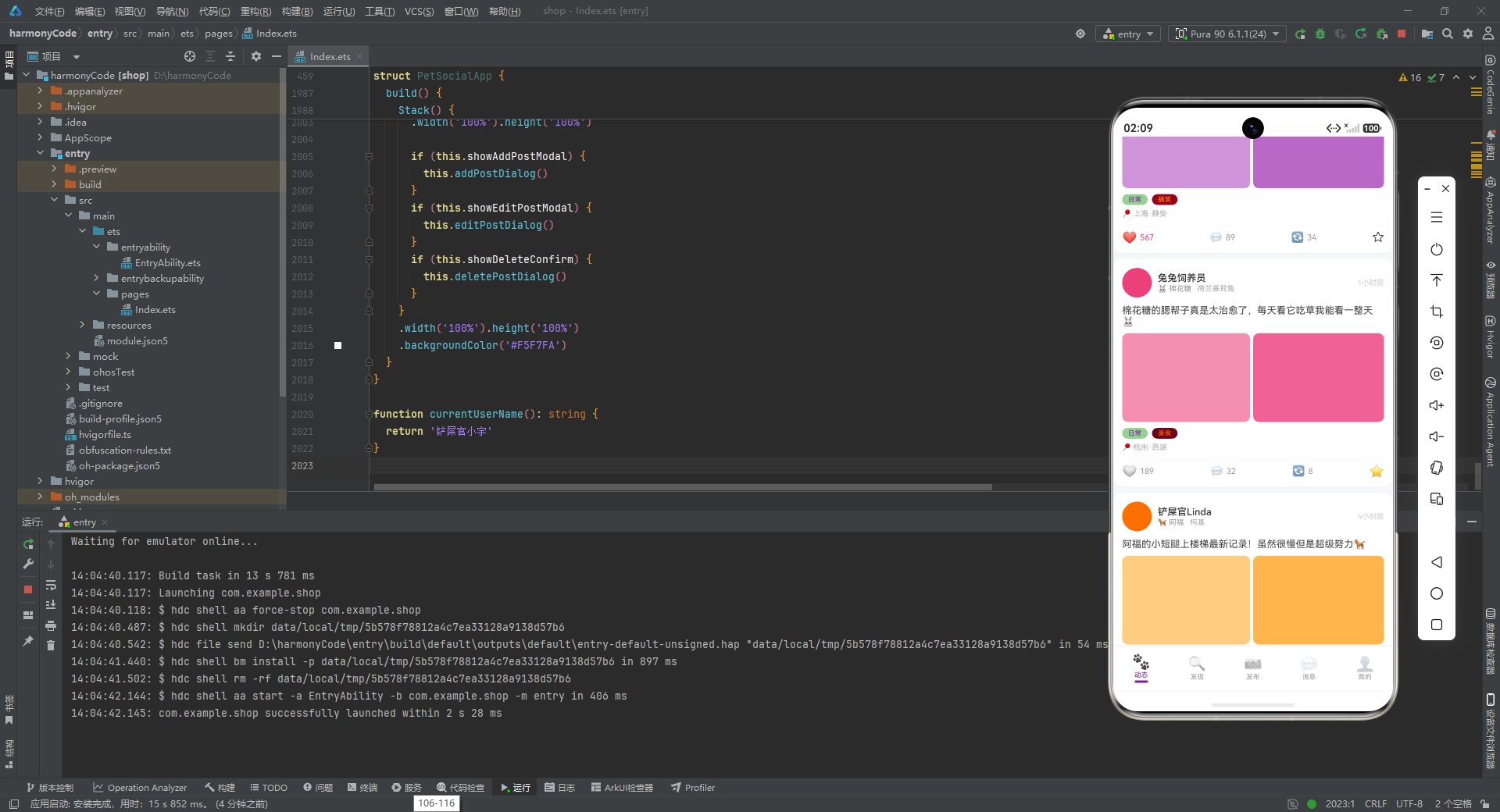Open the TODO tool window
The image size is (1500, 812).
pos(269,788)
